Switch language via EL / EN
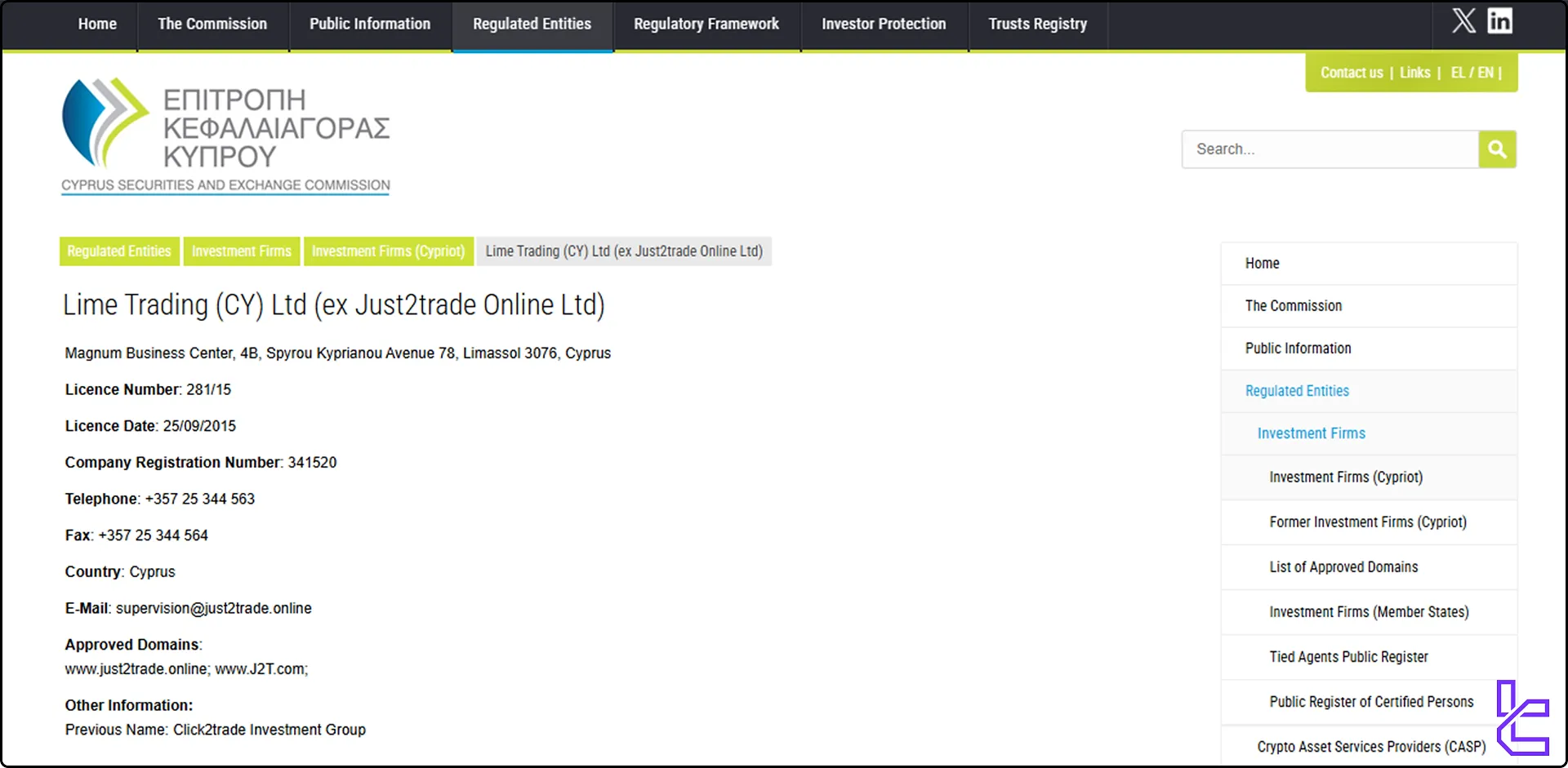This screenshot has height=768, width=1568. [1472, 73]
